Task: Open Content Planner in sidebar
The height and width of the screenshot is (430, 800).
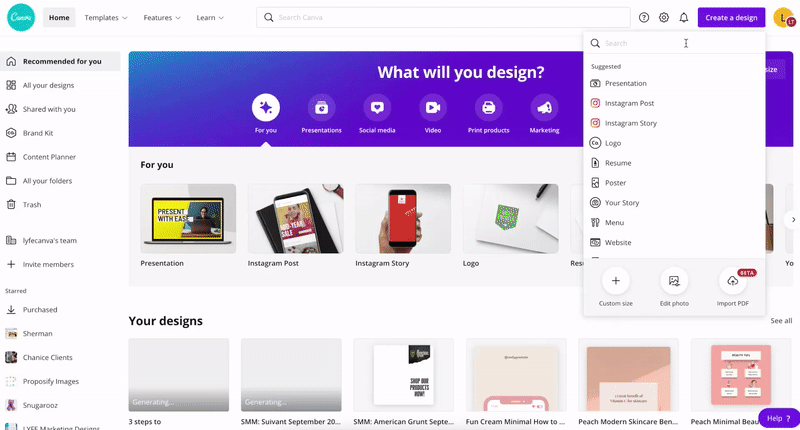Action: (x=60, y=157)
